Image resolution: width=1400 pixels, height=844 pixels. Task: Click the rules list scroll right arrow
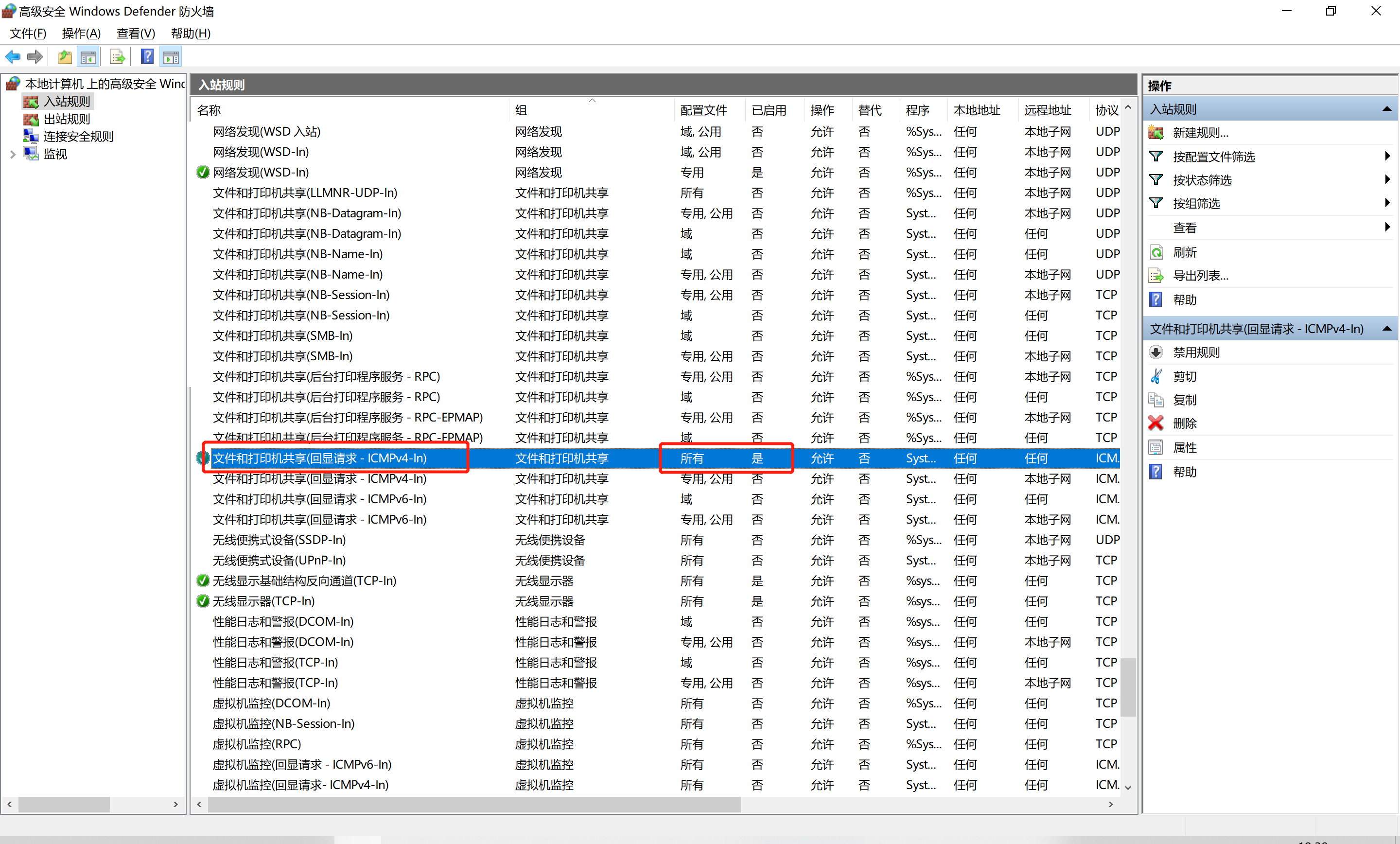(x=1111, y=804)
